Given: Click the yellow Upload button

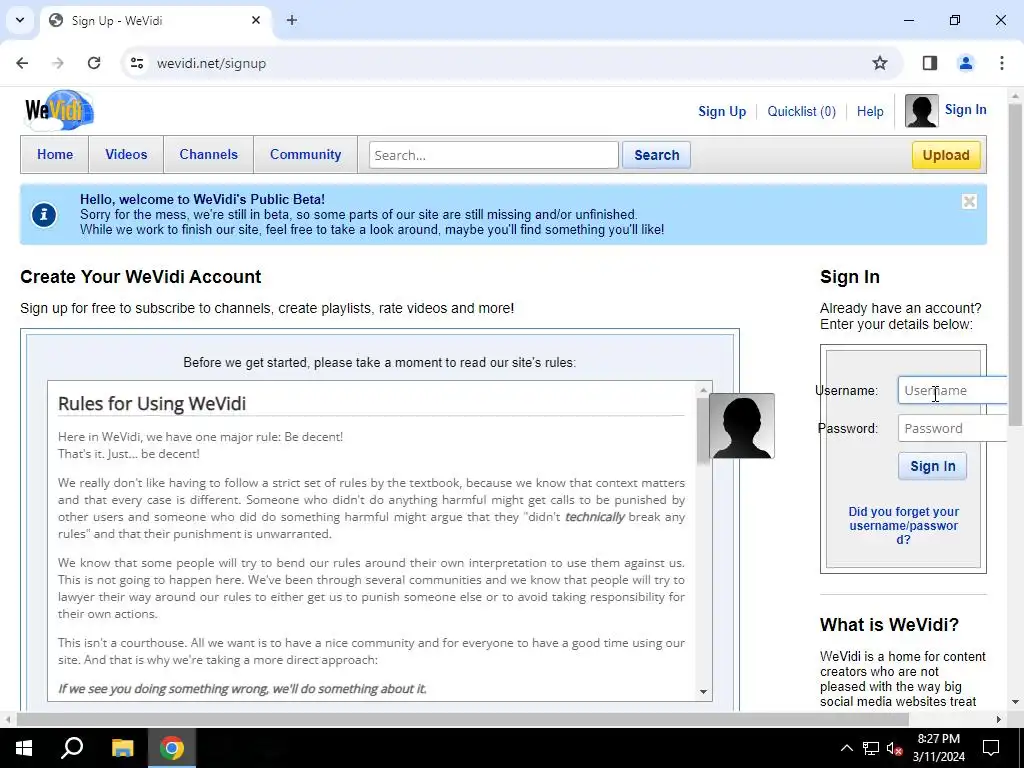Looking at the screenshot, I should [x=946, y=155].
